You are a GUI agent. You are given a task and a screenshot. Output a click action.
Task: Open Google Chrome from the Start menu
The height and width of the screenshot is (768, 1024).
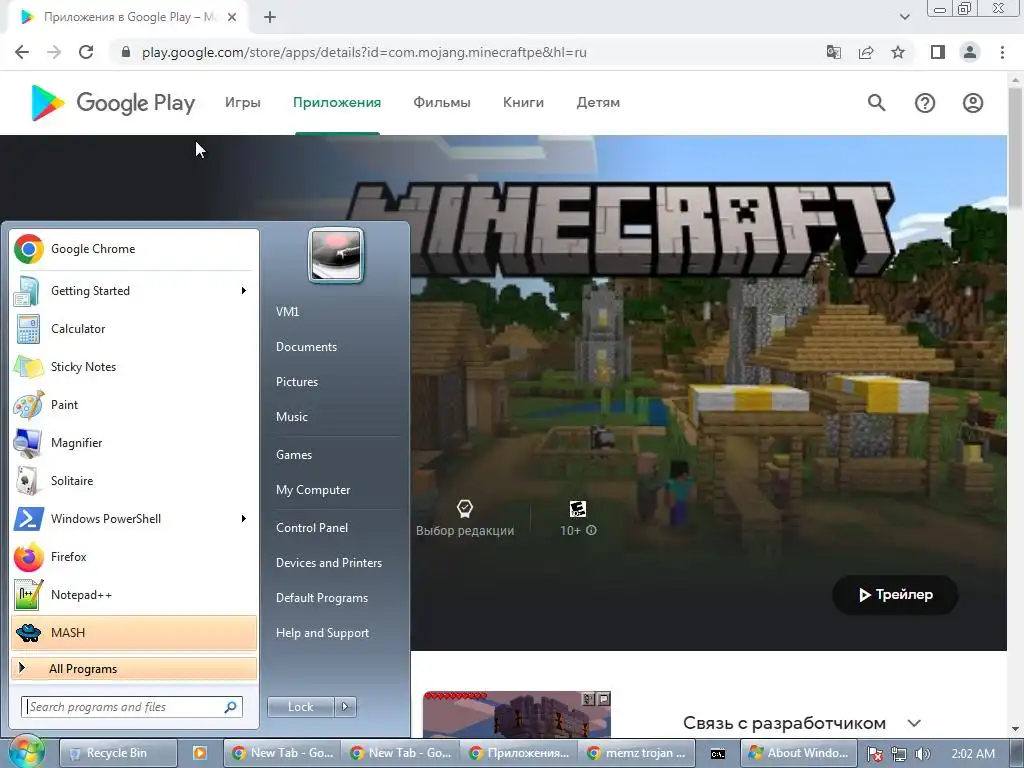(134, 249)
